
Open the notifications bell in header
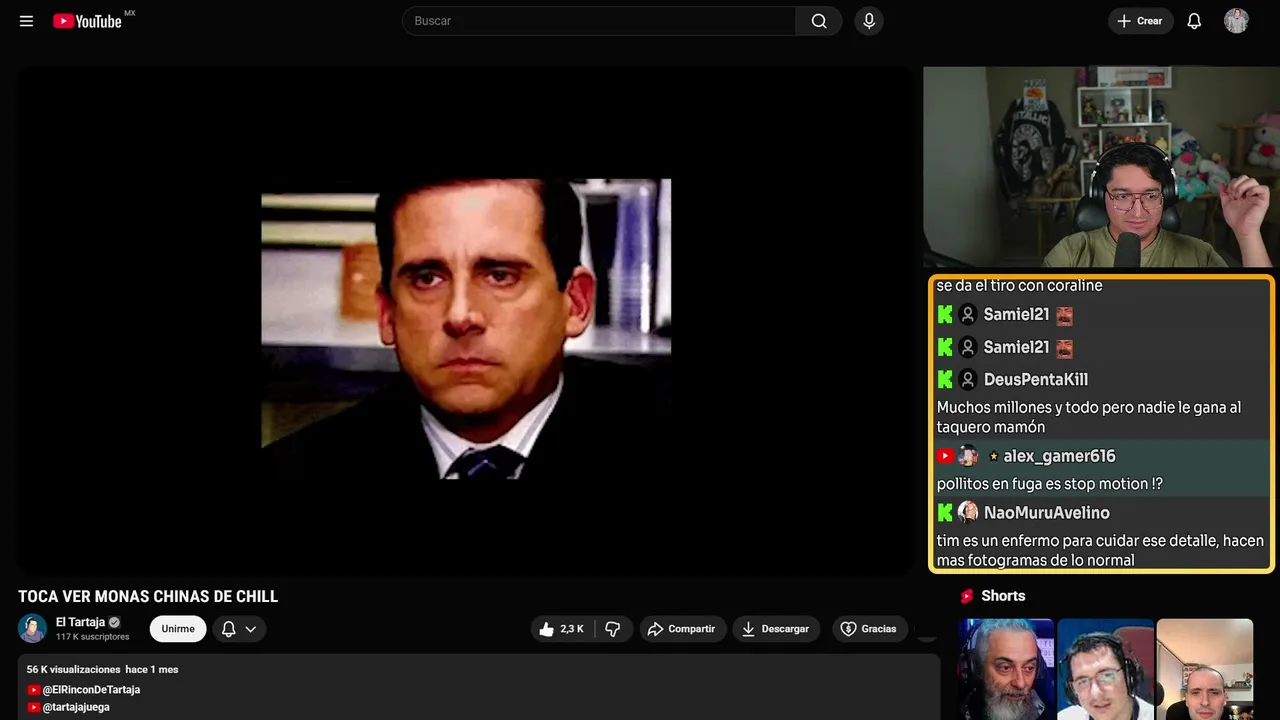coord(1194,21)
